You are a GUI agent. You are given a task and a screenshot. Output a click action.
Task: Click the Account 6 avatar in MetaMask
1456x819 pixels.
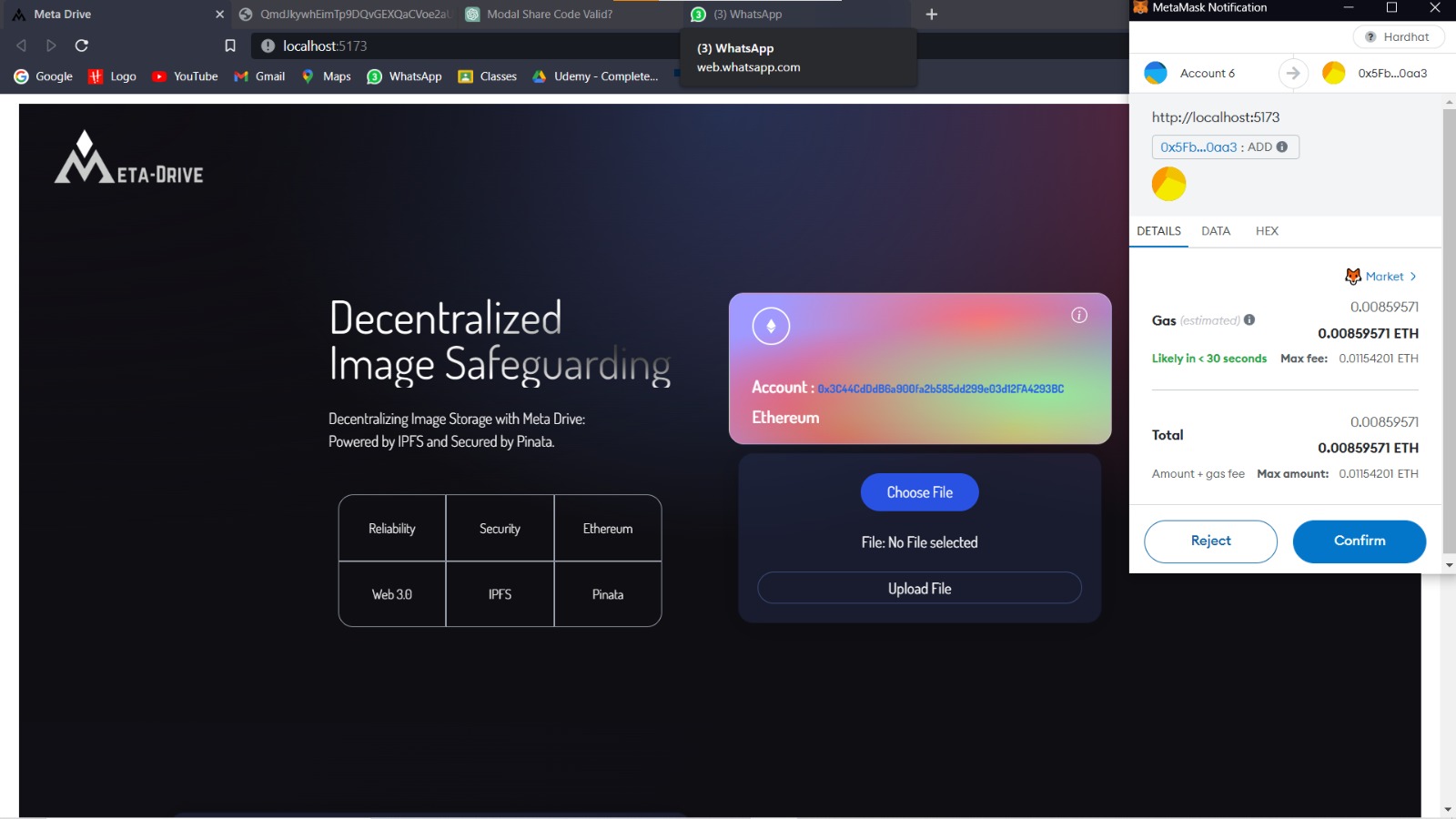coord(1156,73)
